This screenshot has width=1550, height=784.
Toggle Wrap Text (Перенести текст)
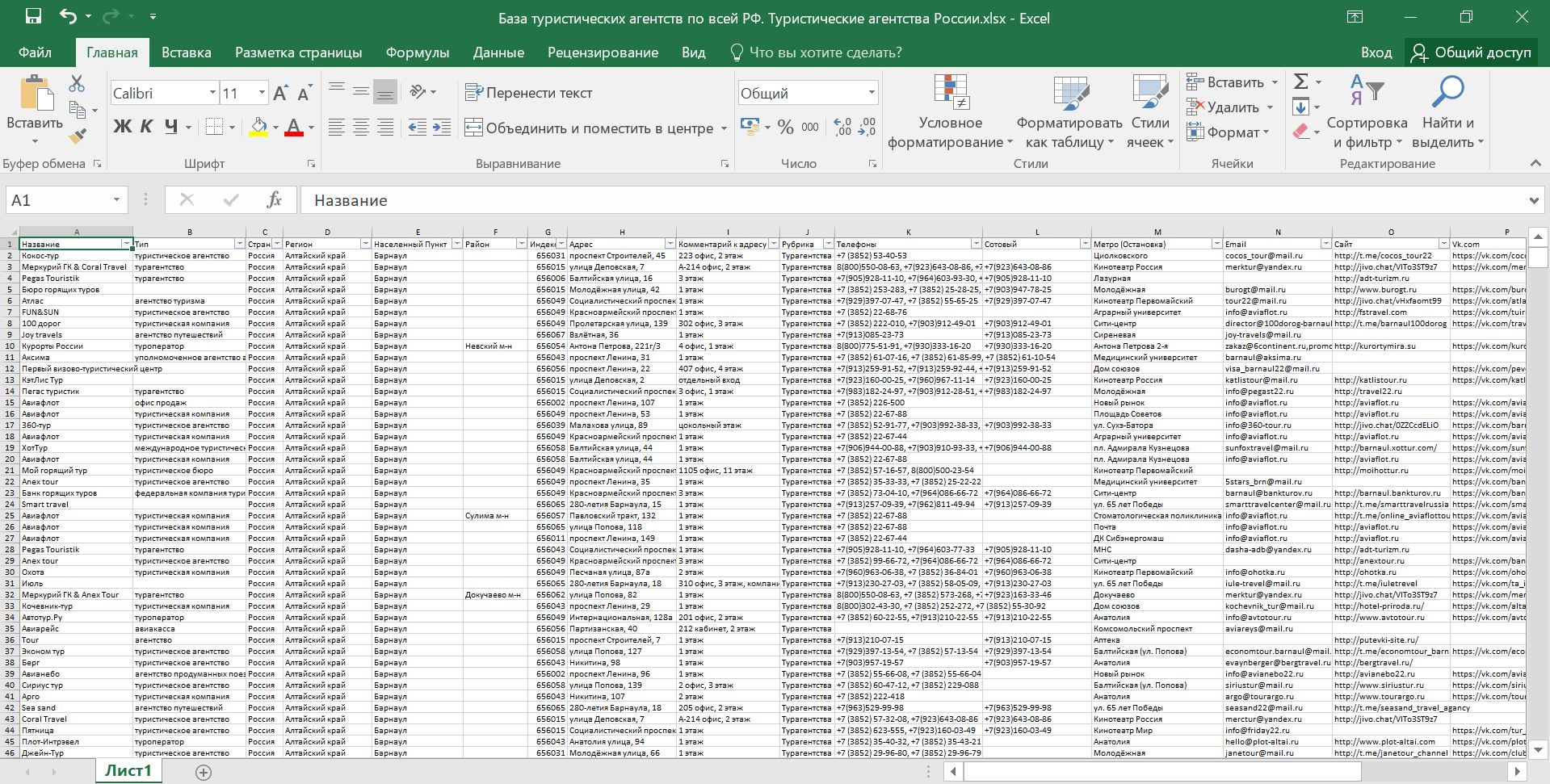[x=529, y=93]
